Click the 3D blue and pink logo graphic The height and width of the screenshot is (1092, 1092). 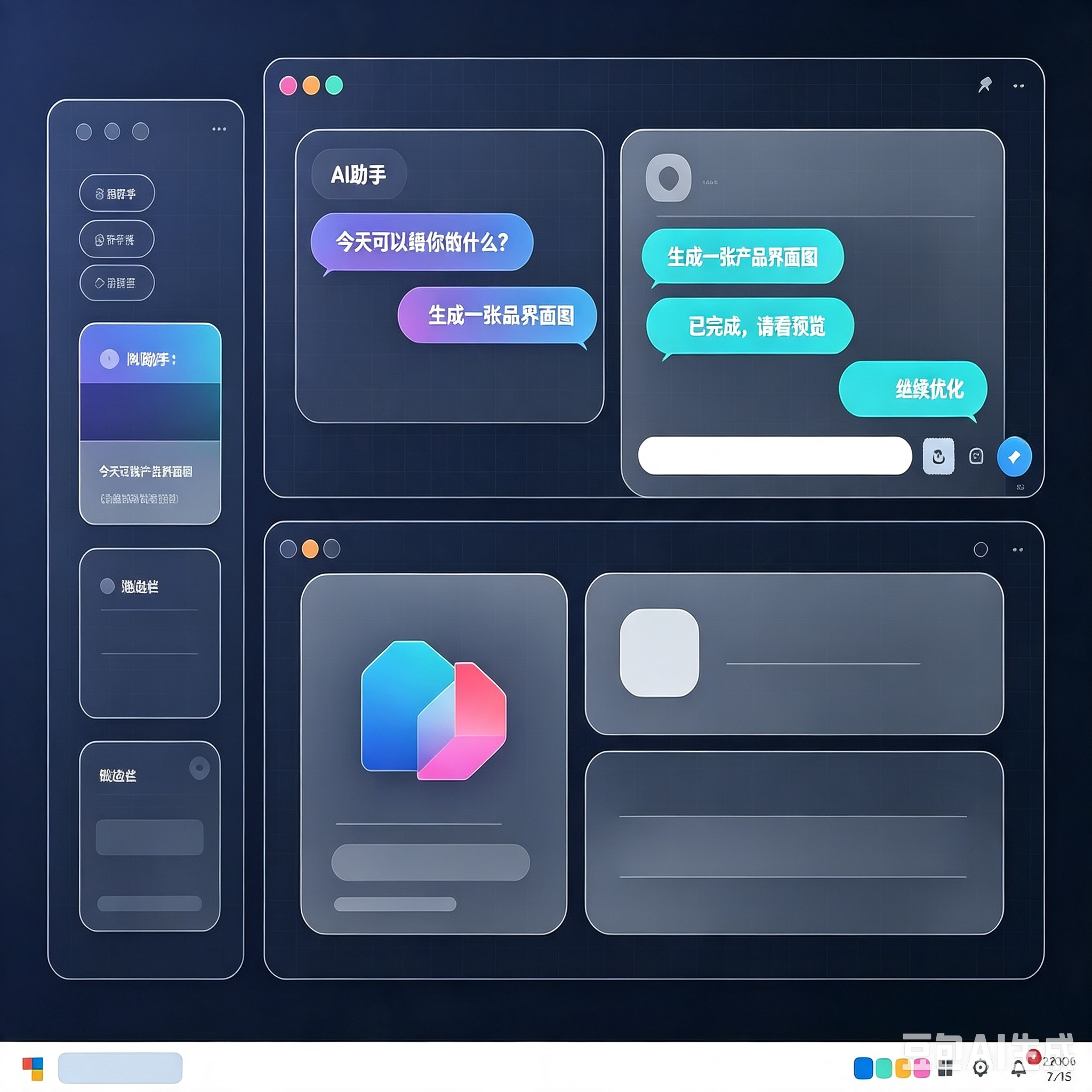click(433, 710)
